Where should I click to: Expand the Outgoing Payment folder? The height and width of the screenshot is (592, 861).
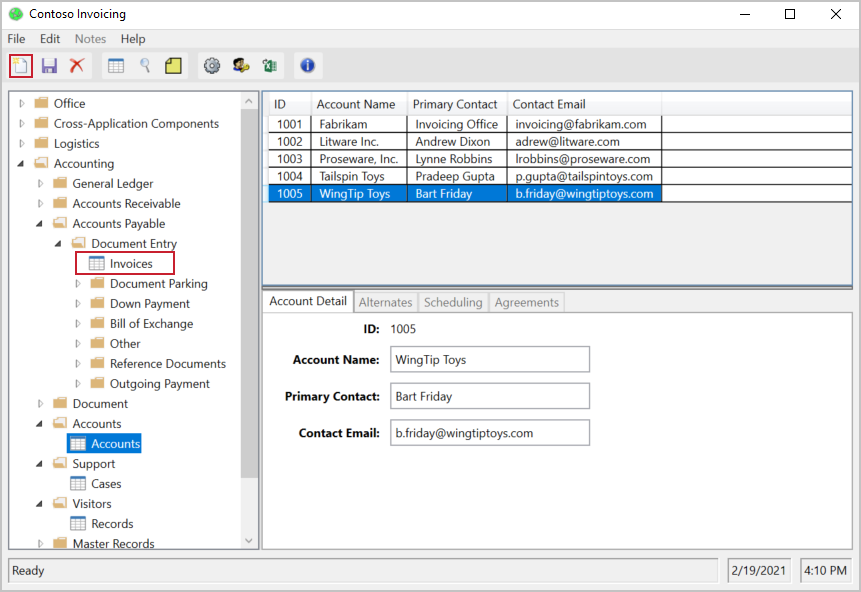tap(78, 383)
